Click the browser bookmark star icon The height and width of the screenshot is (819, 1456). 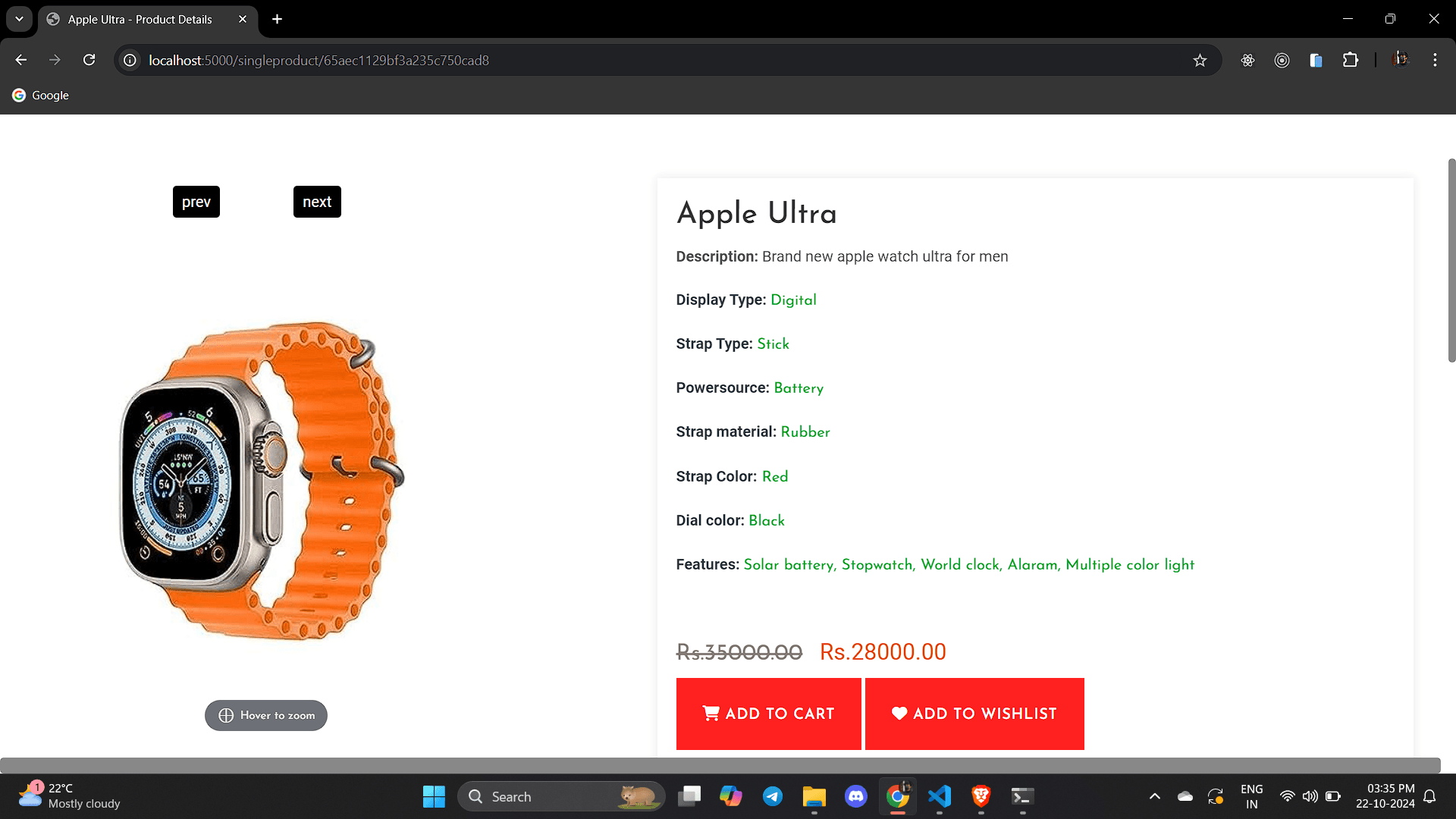pyautogui.click(x=1200, y=60)
